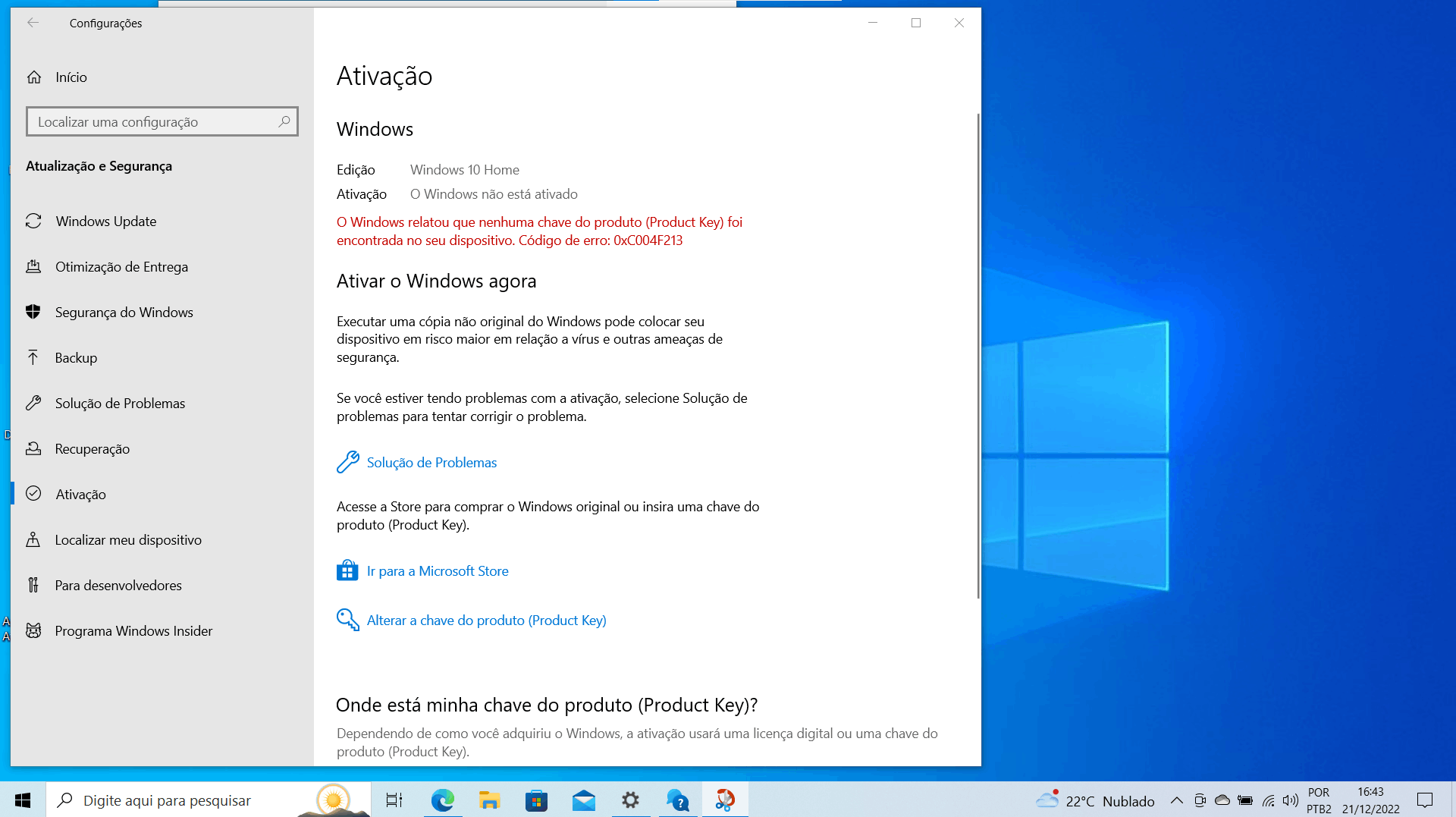The height and width of the screenshot is (817, 1456).
Task: Click the Meet Now tray icon
Action: point(1200,800)
